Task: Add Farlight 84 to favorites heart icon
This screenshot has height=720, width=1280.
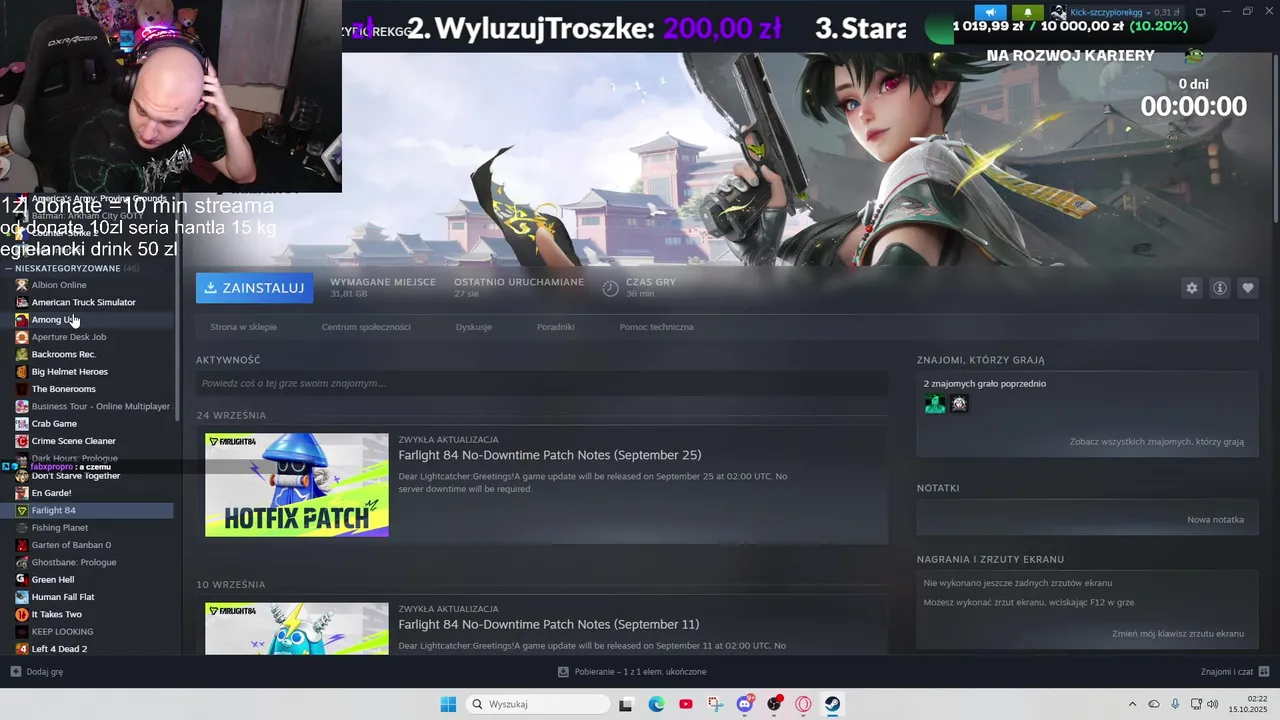Action: (x=1247, y=288)
